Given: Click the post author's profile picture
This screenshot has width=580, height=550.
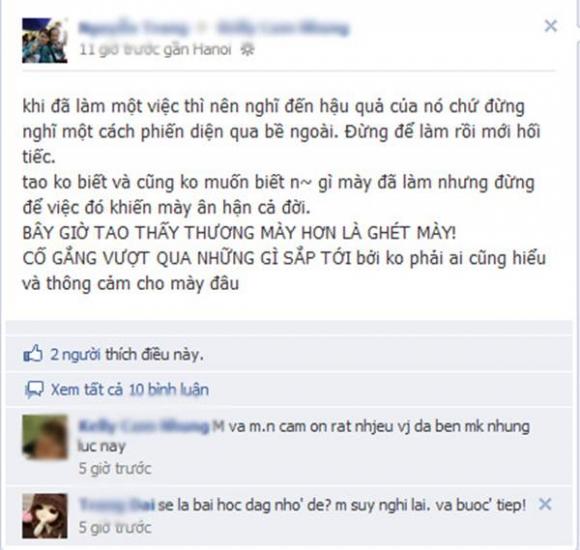Looking at the screenshot, I should point(45,40).
